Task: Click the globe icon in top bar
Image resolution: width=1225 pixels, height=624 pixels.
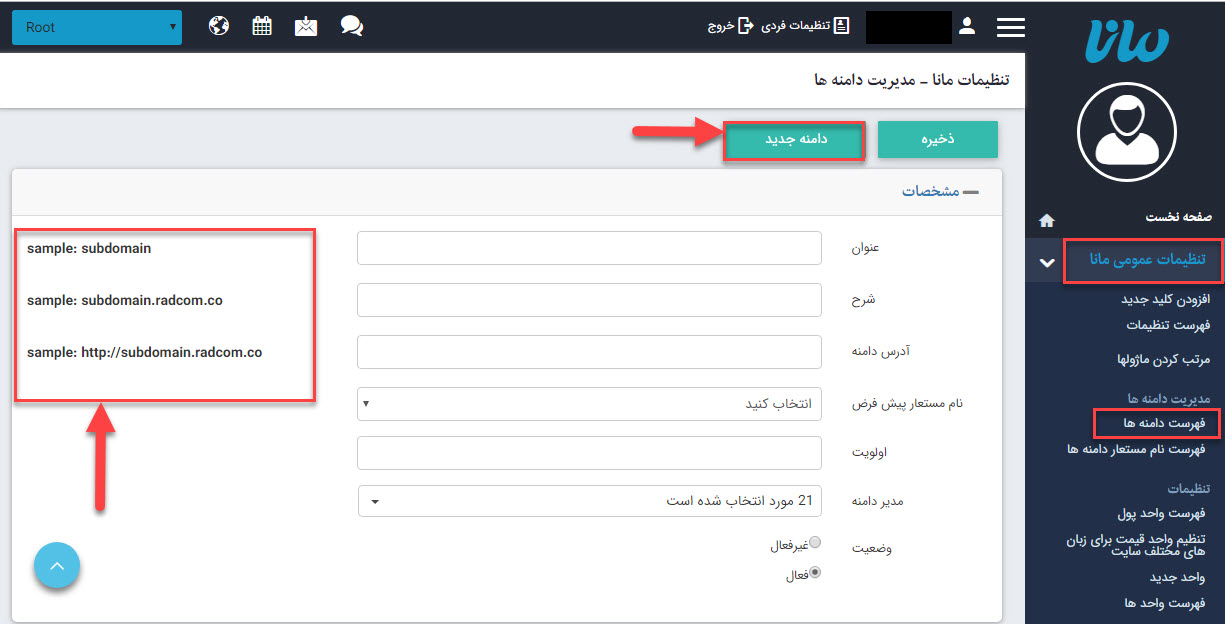Action: (219, 27)
